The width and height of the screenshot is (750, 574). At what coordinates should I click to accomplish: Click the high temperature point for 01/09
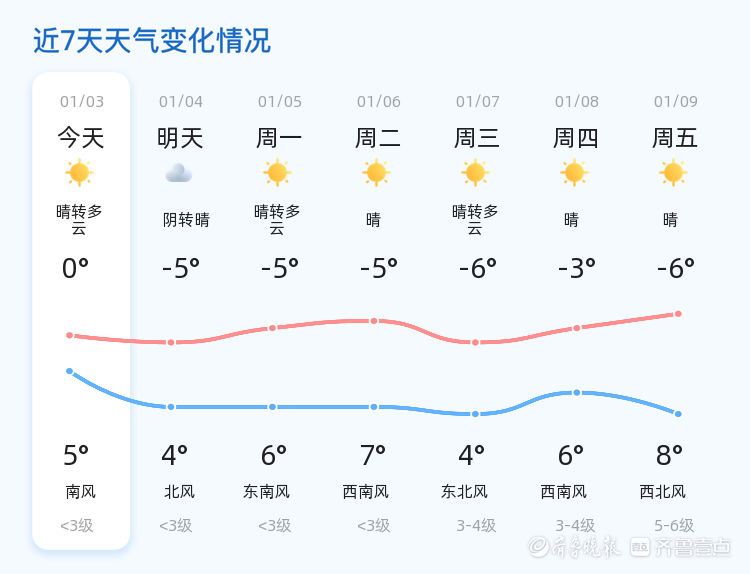coord(678,314)
